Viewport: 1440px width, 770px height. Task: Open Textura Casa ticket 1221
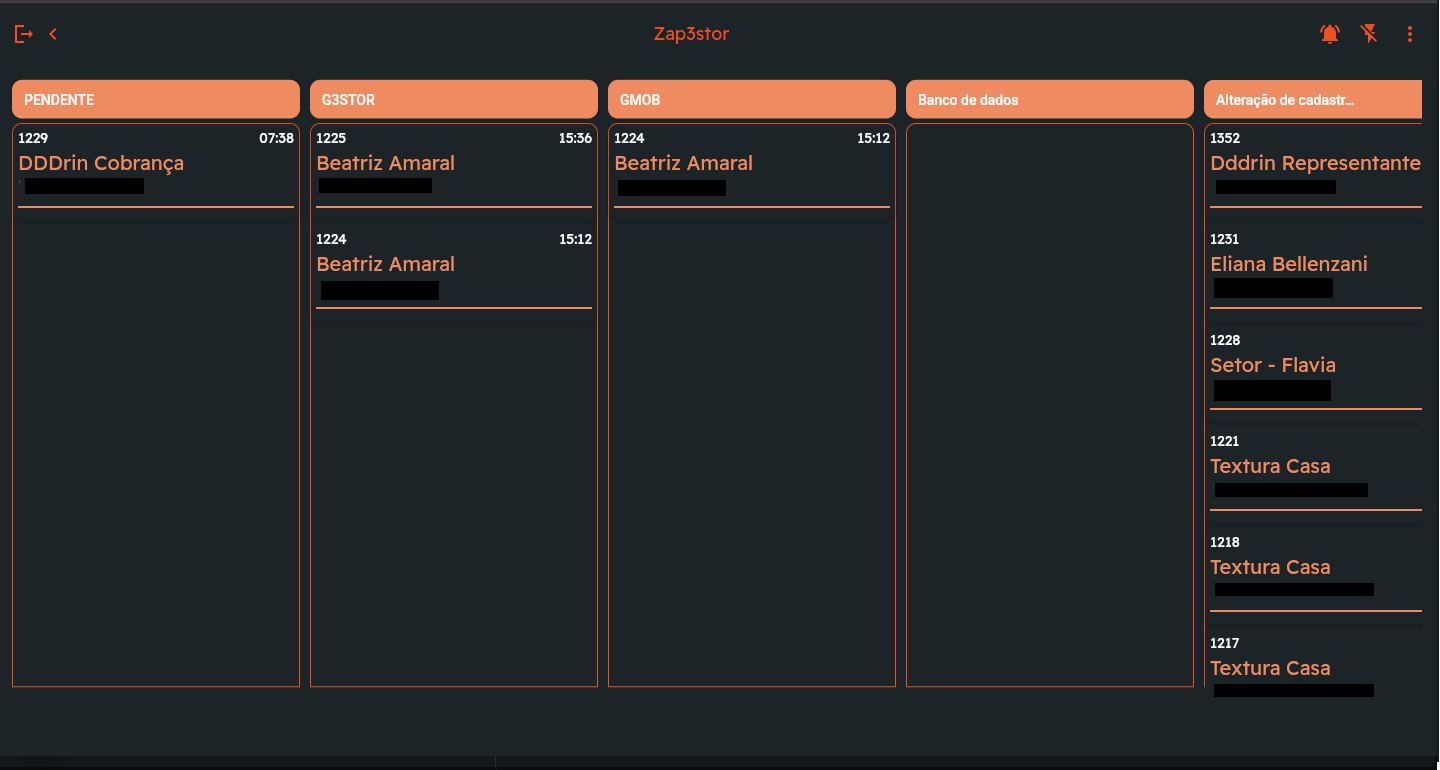[1314, 467]
